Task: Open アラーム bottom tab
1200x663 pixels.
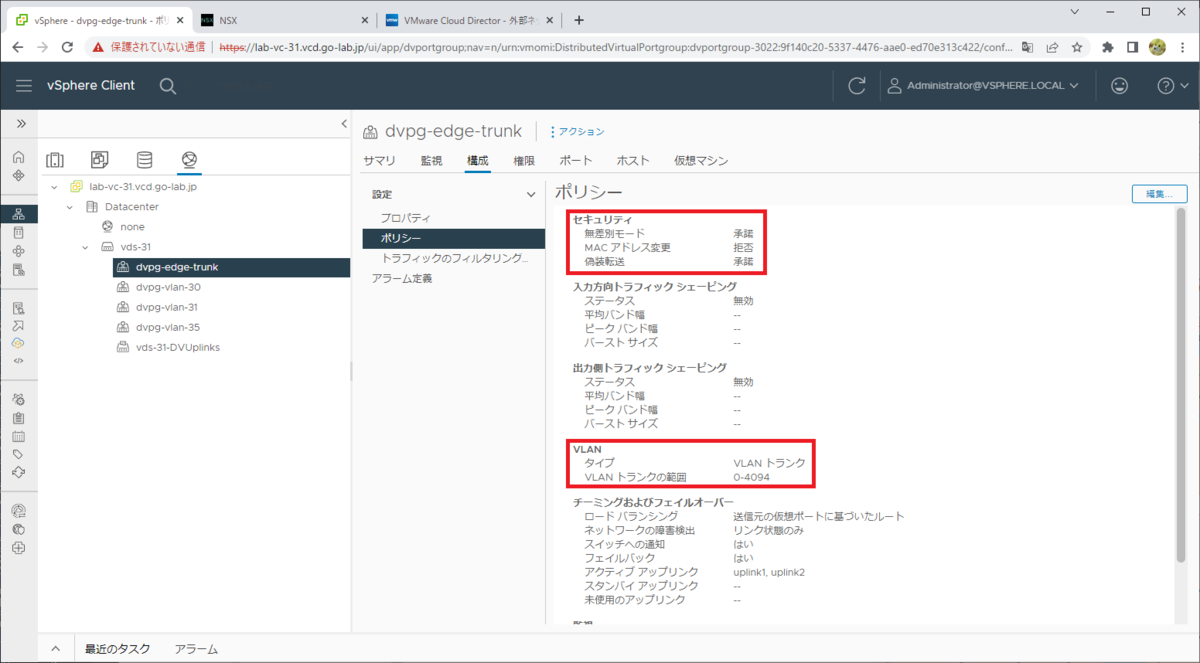Action: [196, 649]
